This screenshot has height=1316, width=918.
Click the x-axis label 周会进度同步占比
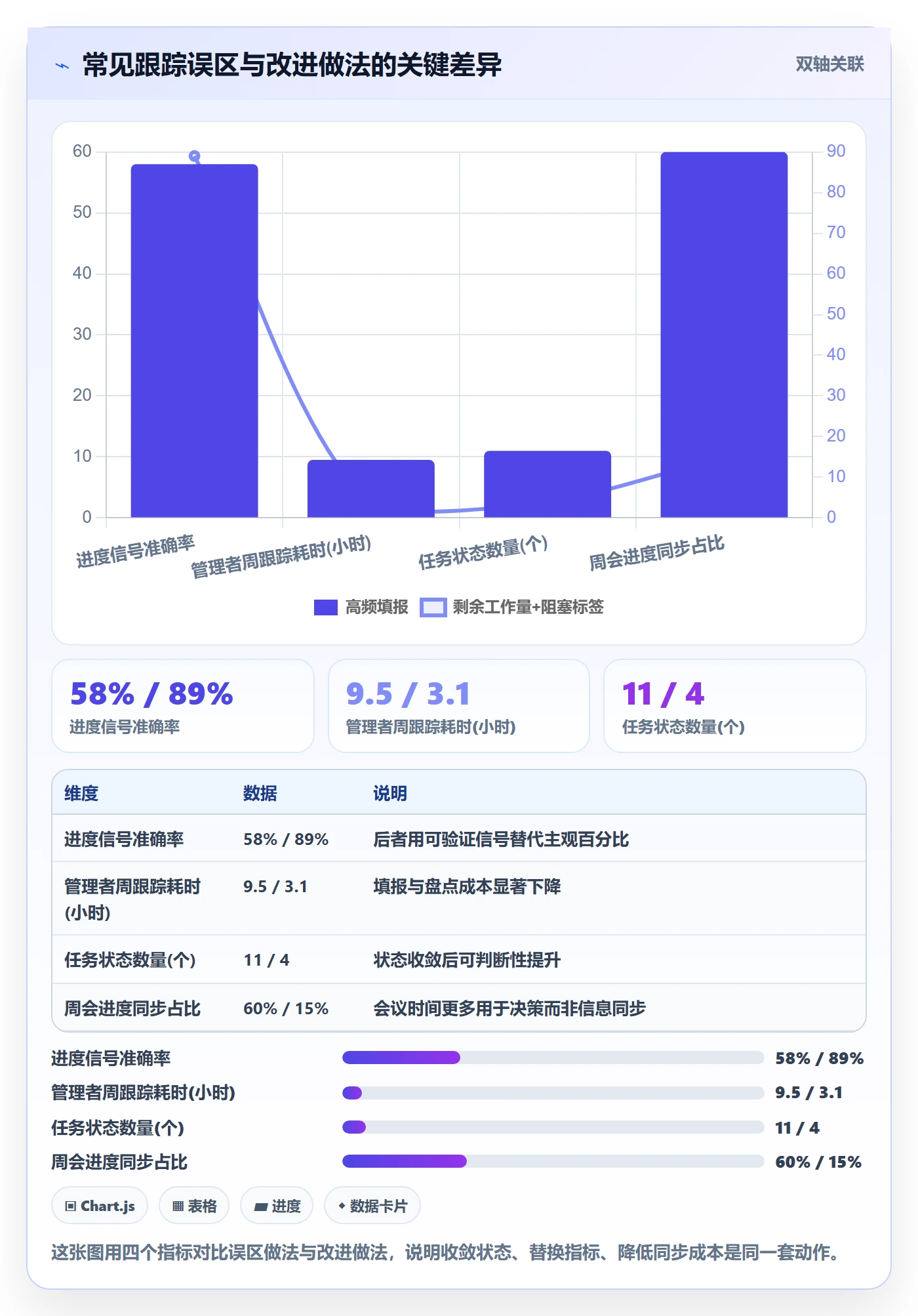(x=656, y=552)
